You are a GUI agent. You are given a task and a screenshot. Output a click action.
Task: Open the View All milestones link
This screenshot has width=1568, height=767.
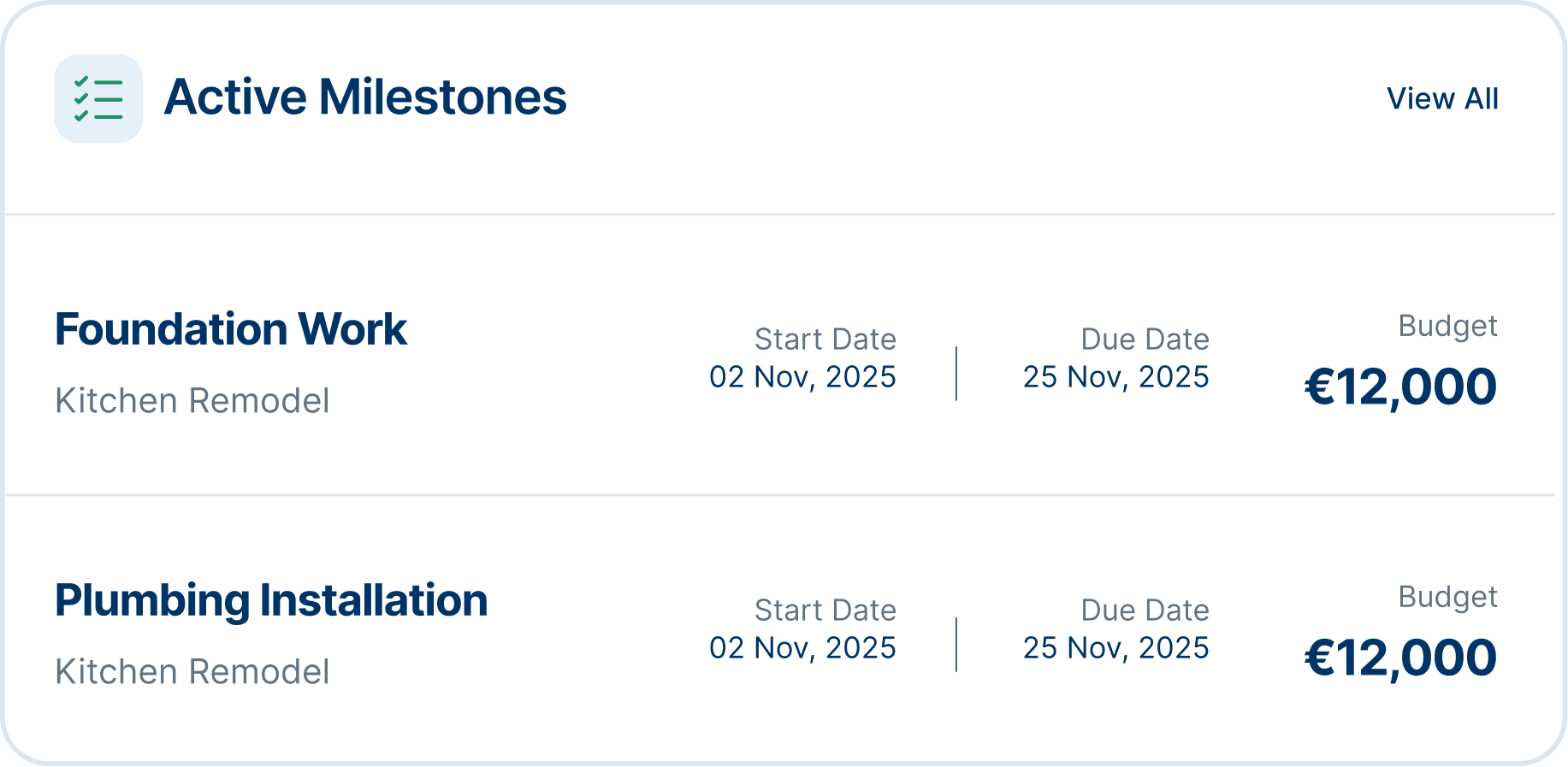click(1442, 99)
